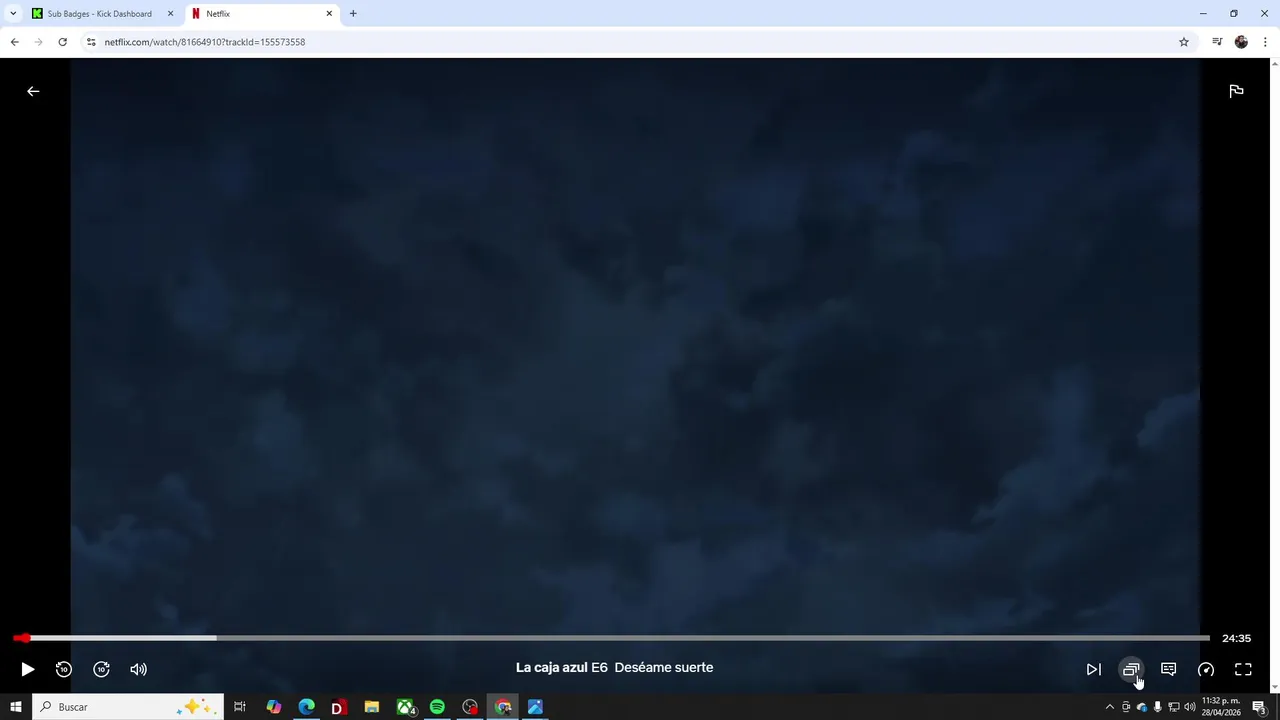Open Windows Task View
The image size is (1280, 720).
point(240,707)
